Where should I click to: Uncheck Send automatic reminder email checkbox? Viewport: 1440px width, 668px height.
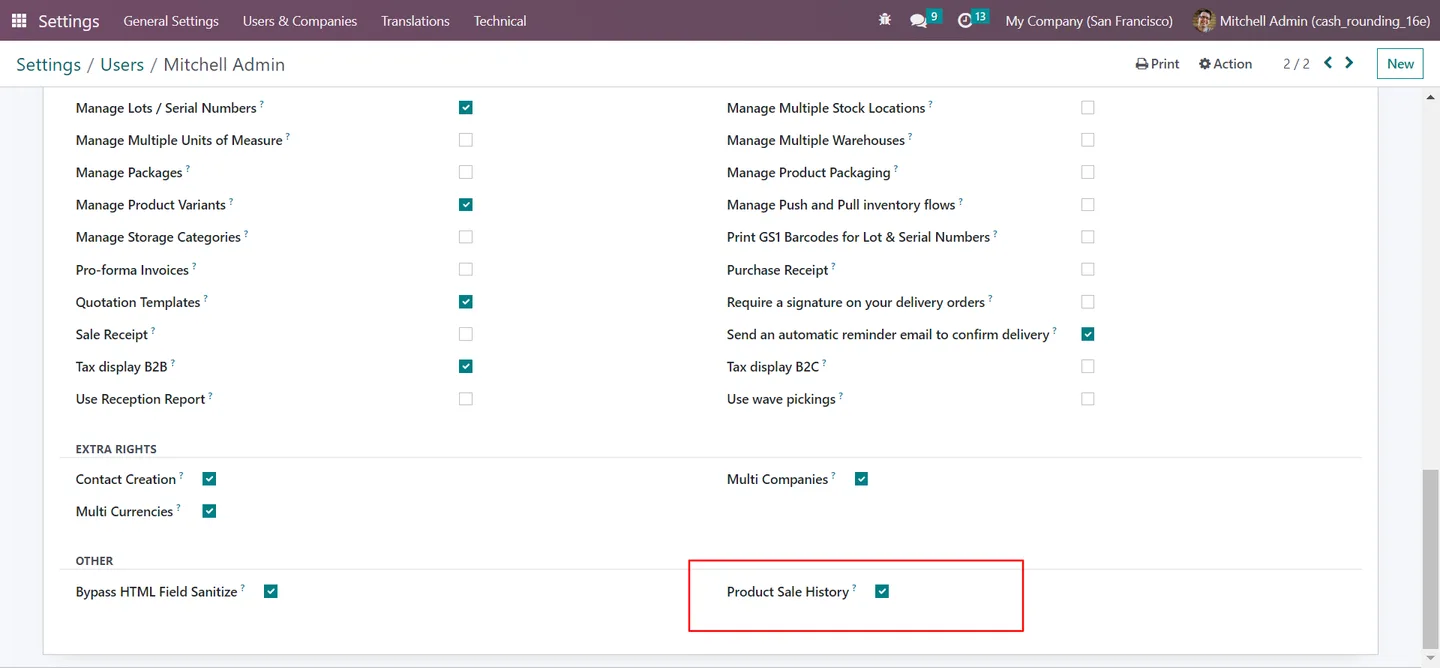[1088, 334]
